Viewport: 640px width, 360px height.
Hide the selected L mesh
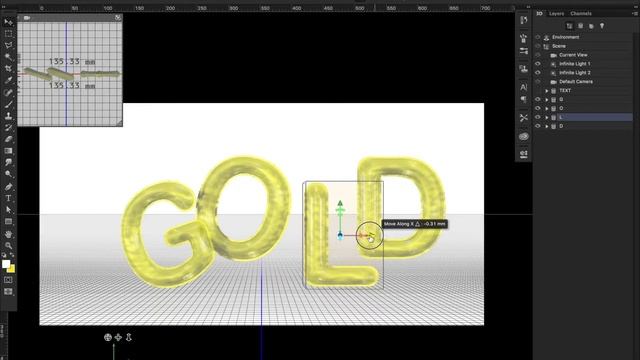click(x=538, y=117)
